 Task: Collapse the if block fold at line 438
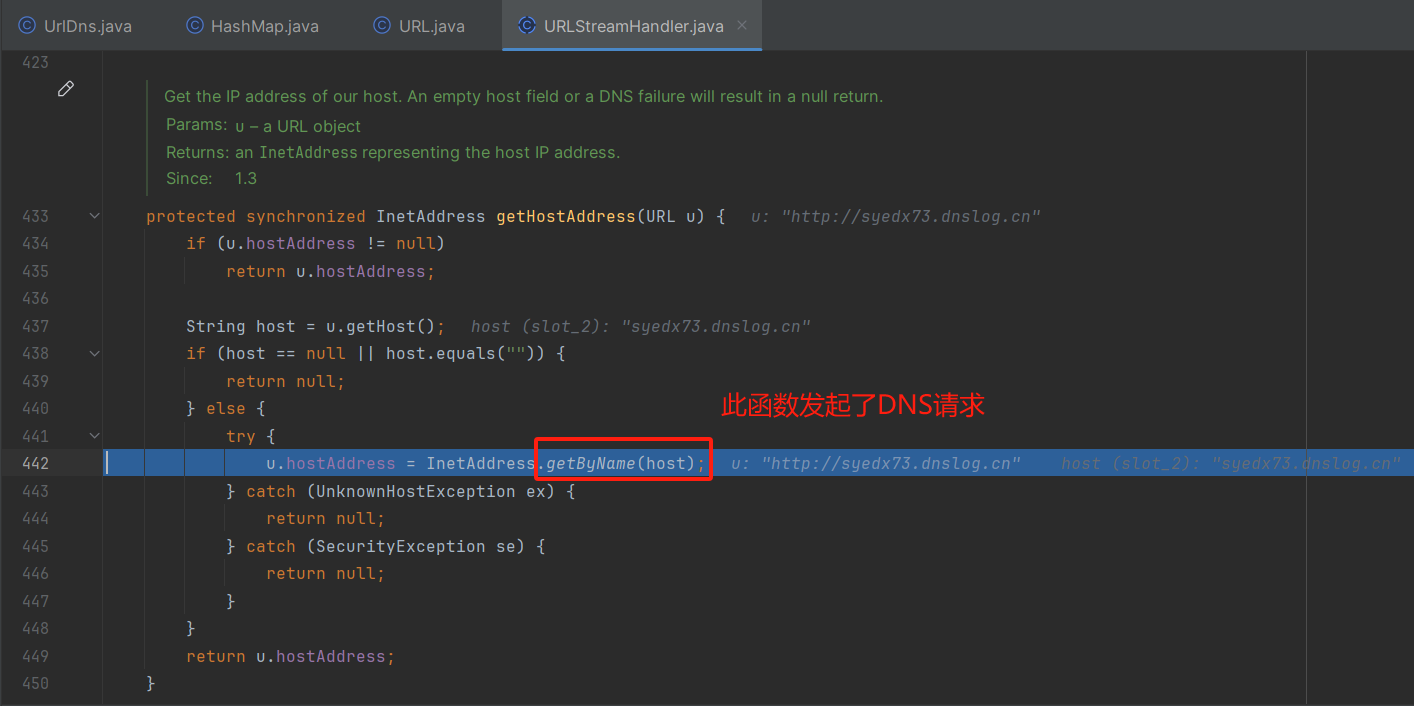(94, 353)
